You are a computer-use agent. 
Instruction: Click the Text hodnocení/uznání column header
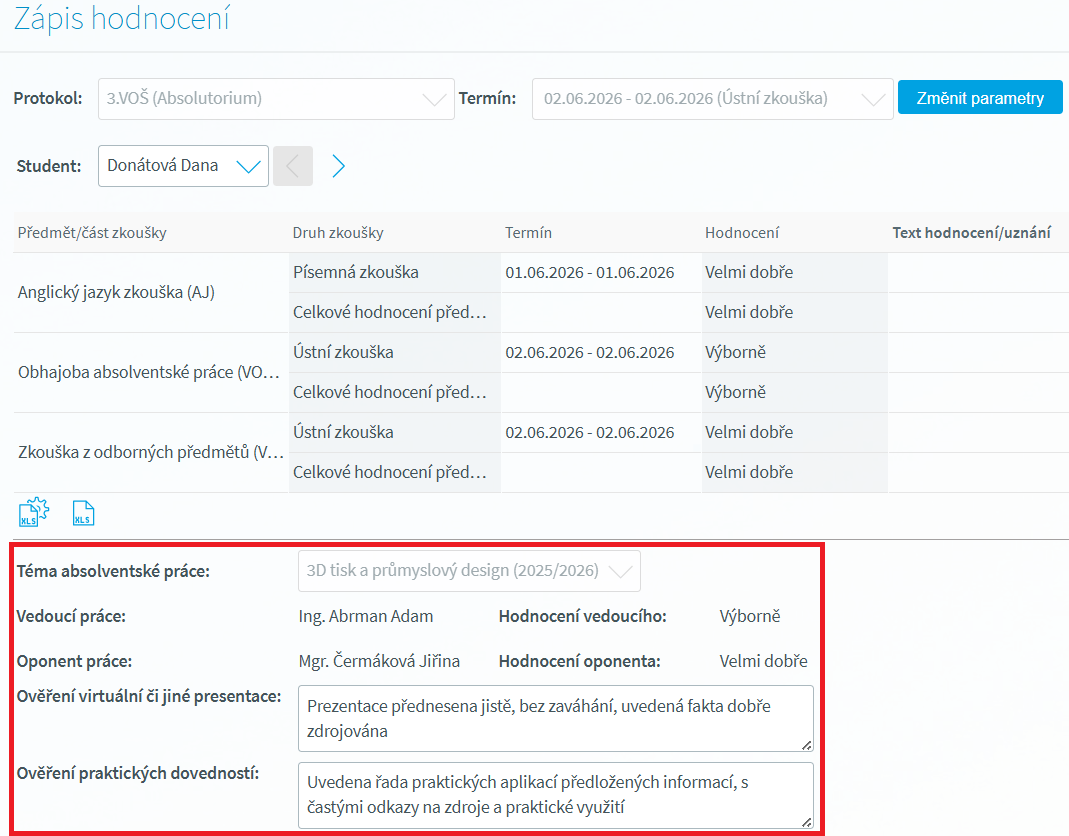(970, 233)
